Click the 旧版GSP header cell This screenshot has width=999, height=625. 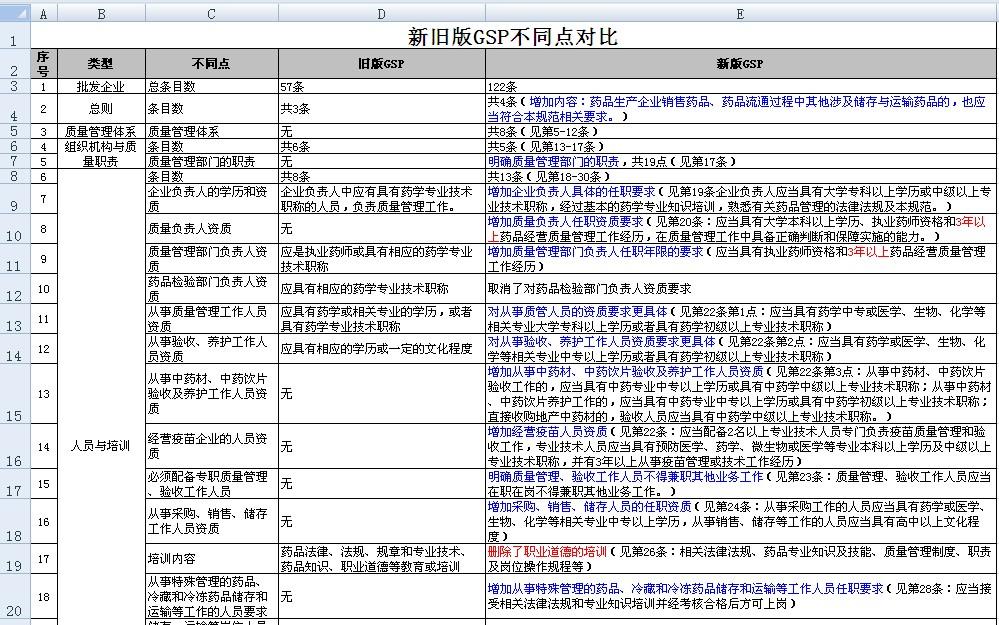(382, 64)
